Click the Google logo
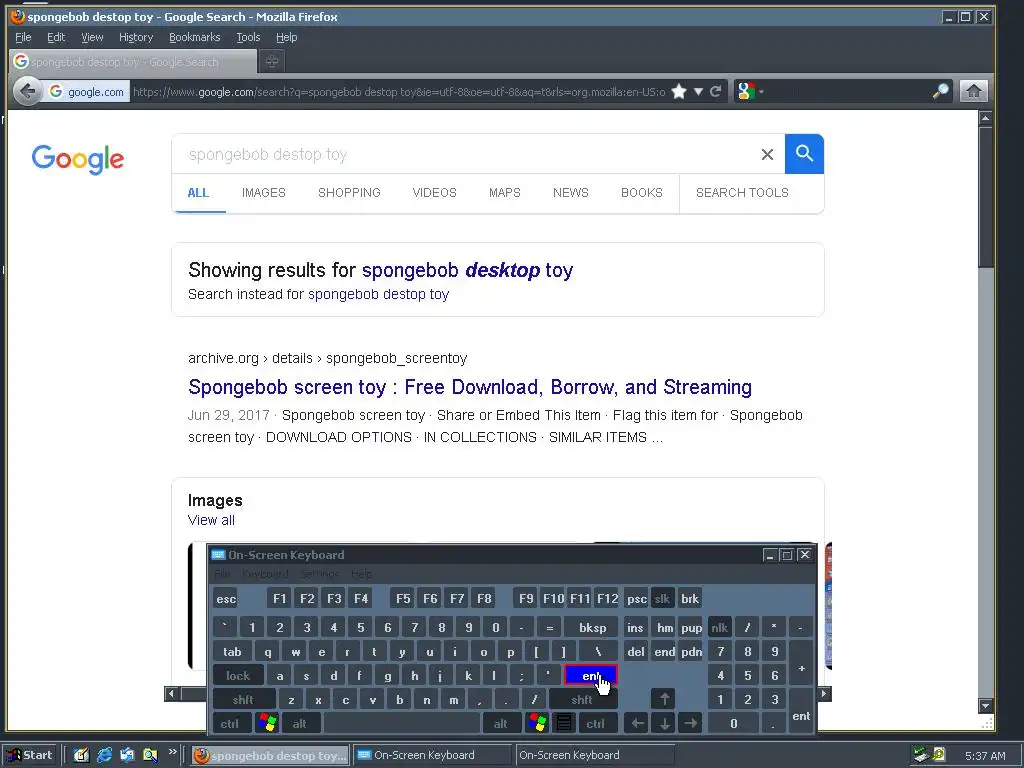 (x=78, y=159)
